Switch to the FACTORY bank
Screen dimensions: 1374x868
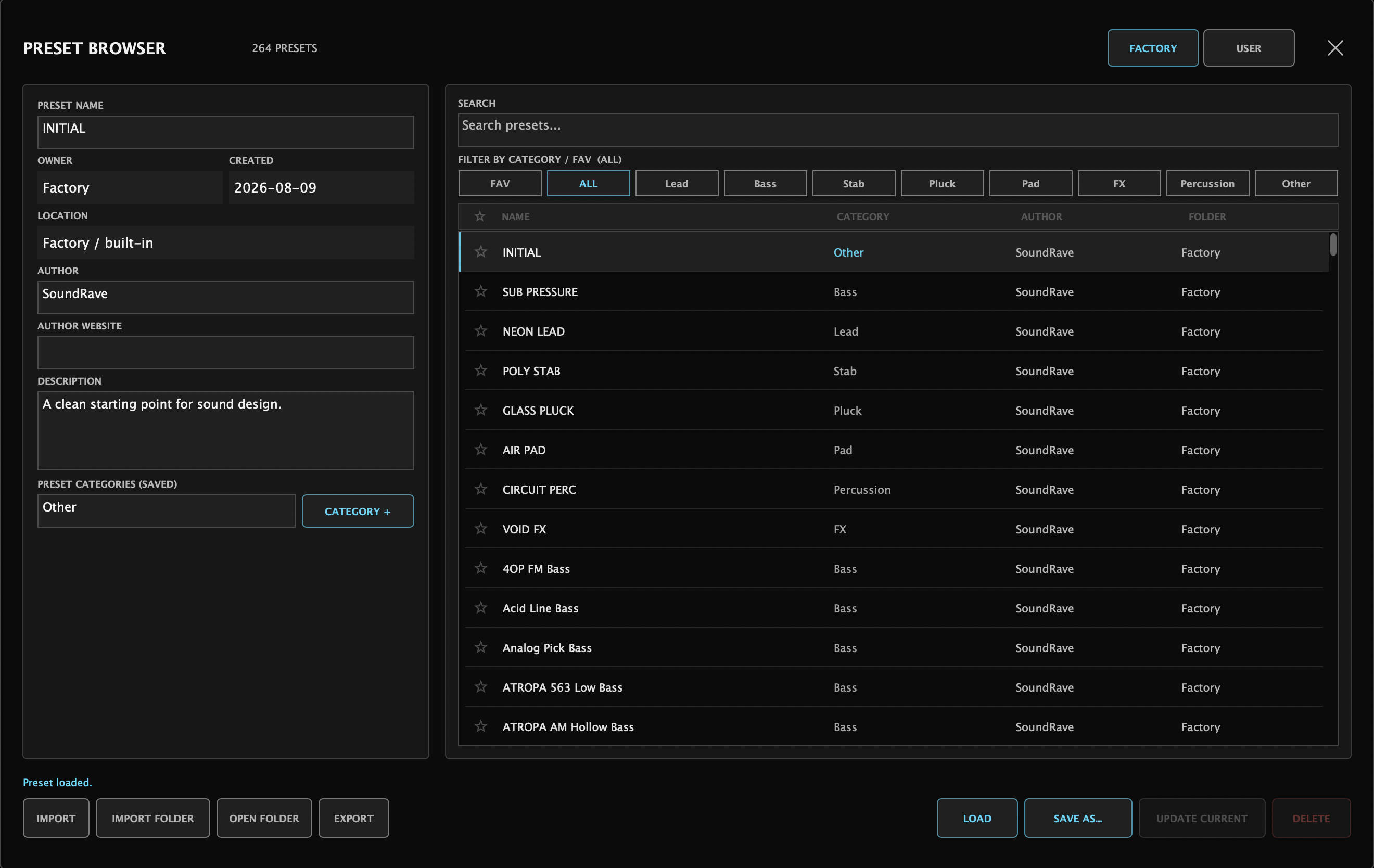pos(1153,48)
